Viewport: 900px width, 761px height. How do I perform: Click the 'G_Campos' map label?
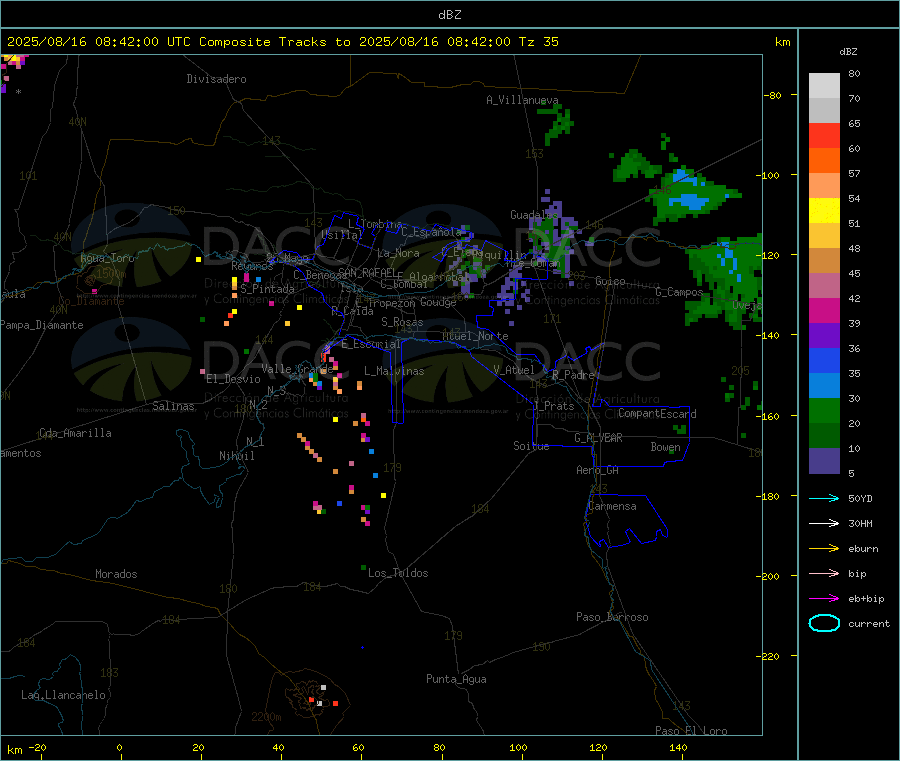tap(679, 292)
